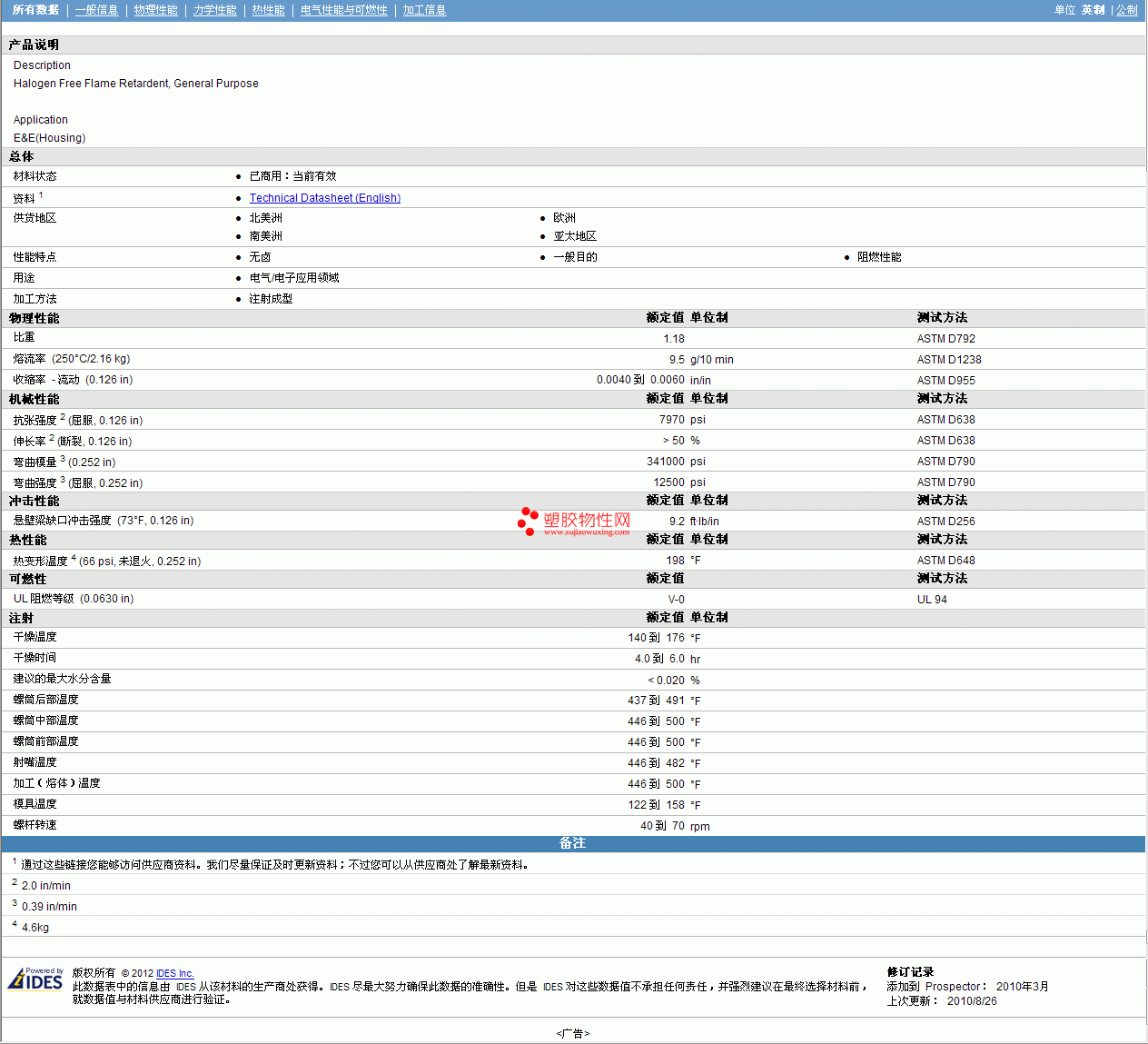Click the 2.0 in/min footnote
Viewport: 1148px width, 1044px height.
46,886
